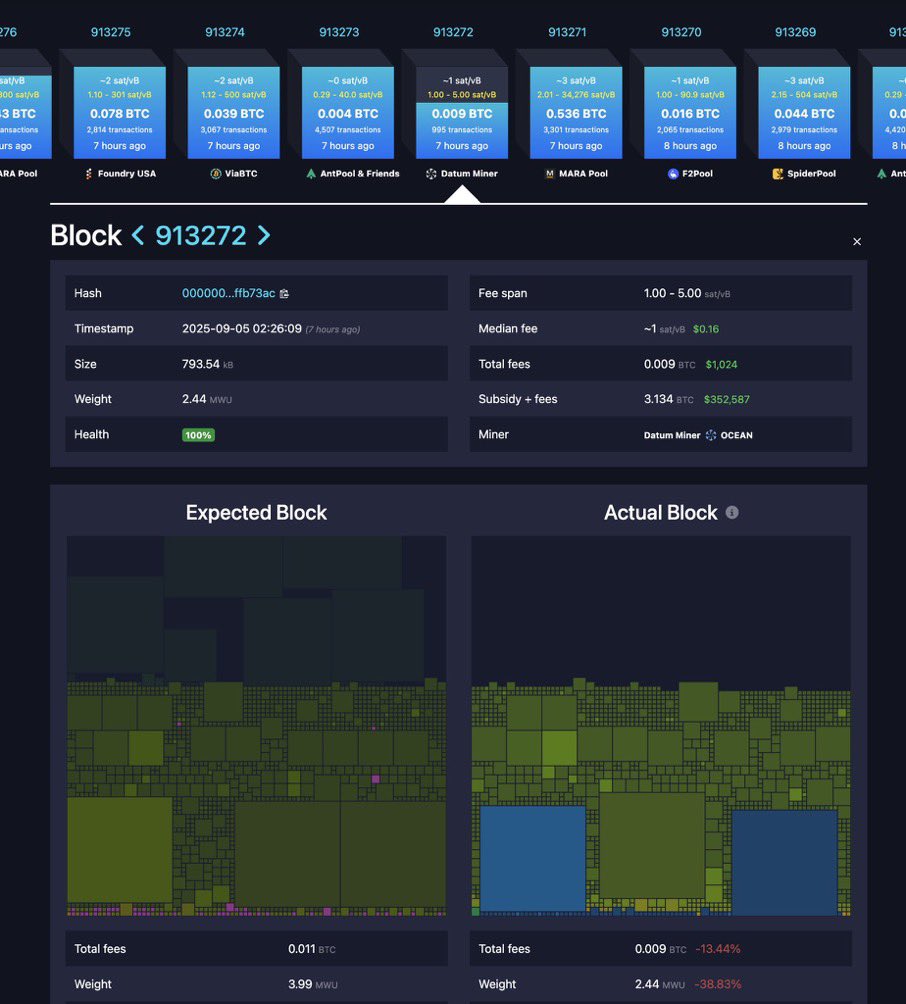The image size is (906, 1004).
Task: Click the fee span value 1.00 - 5.00
Action: [672, 293]
